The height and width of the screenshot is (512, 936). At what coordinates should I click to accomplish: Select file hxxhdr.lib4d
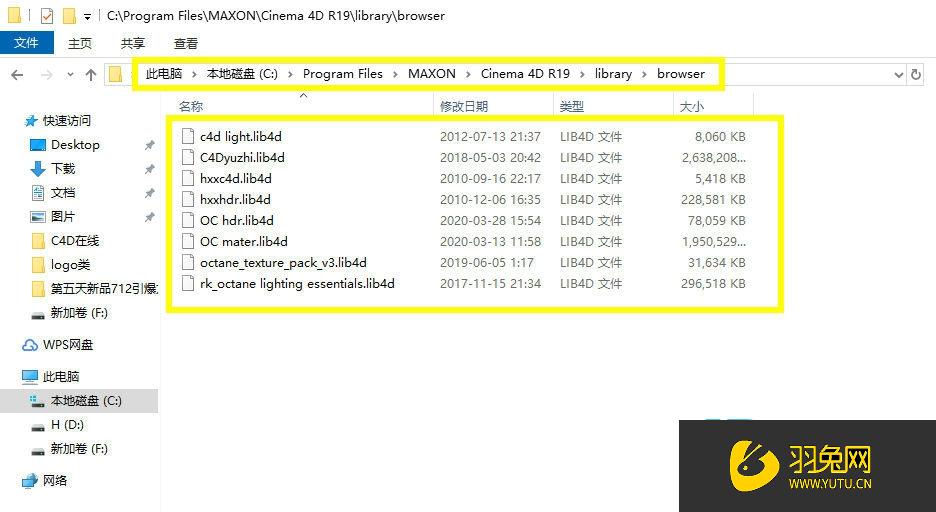click(x=235, y=199)
